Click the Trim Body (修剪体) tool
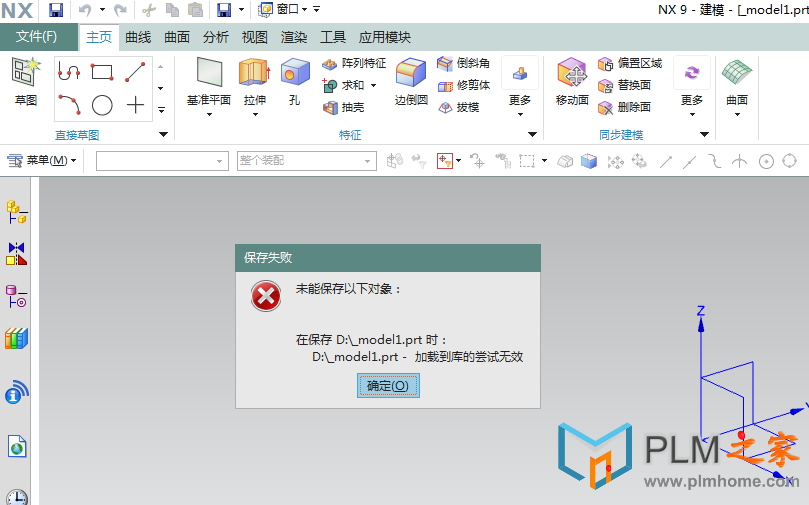The height and width of the screenshot is (505, 809). pos(463,85)
